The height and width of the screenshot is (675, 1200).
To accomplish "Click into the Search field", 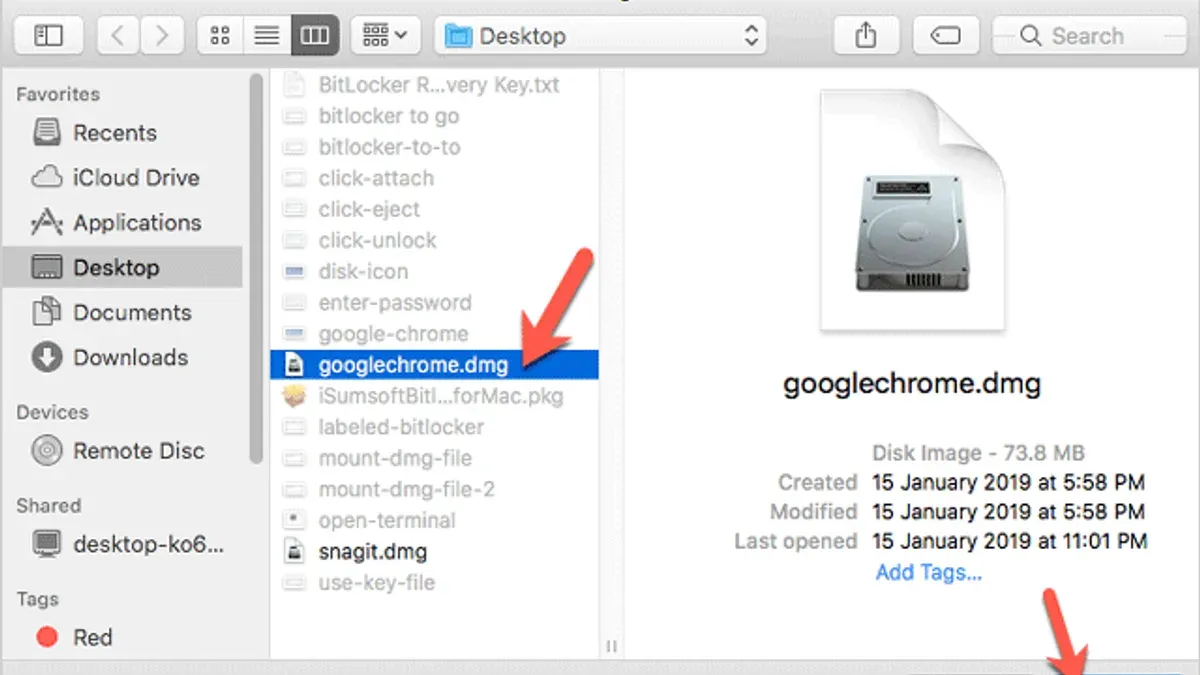I will pyautogui.click(x=1090, y=36).
